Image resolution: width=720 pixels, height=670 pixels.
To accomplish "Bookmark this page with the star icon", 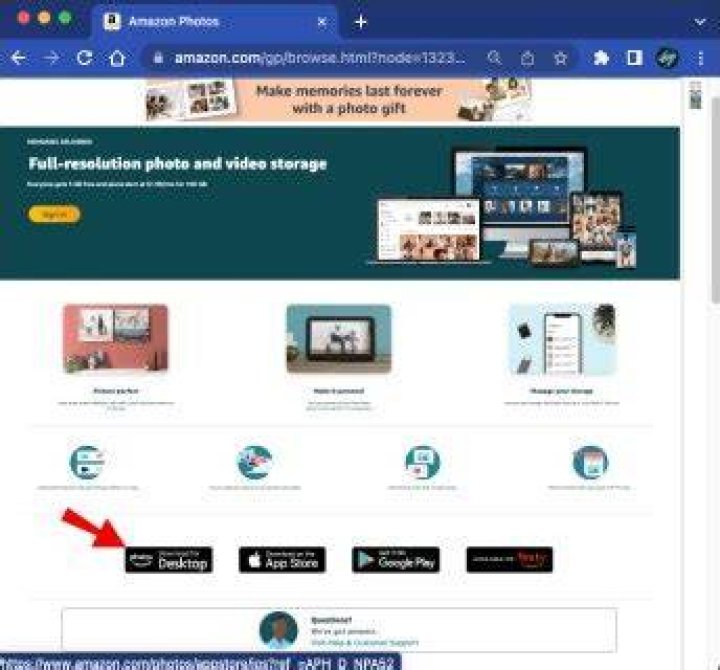I will pos(560,58).
